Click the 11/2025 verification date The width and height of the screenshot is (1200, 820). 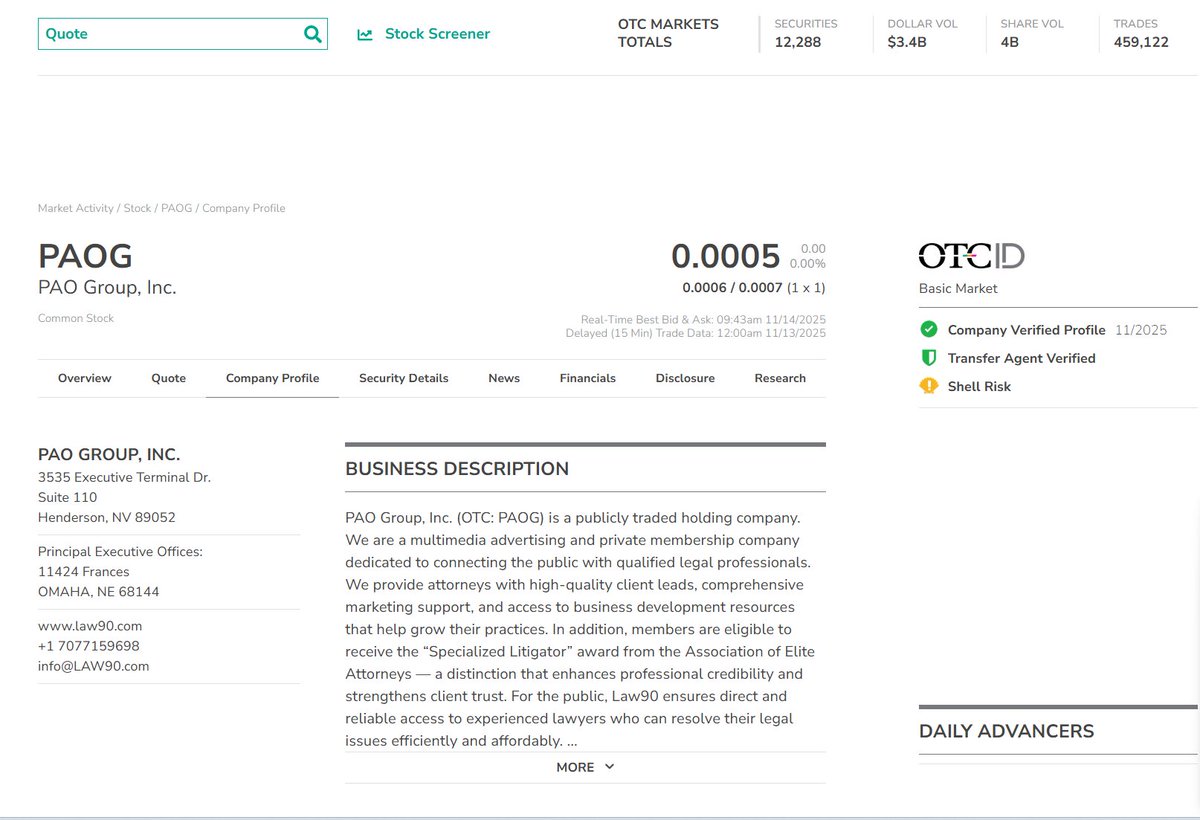pyautogui.click(x=1141, y=330)
